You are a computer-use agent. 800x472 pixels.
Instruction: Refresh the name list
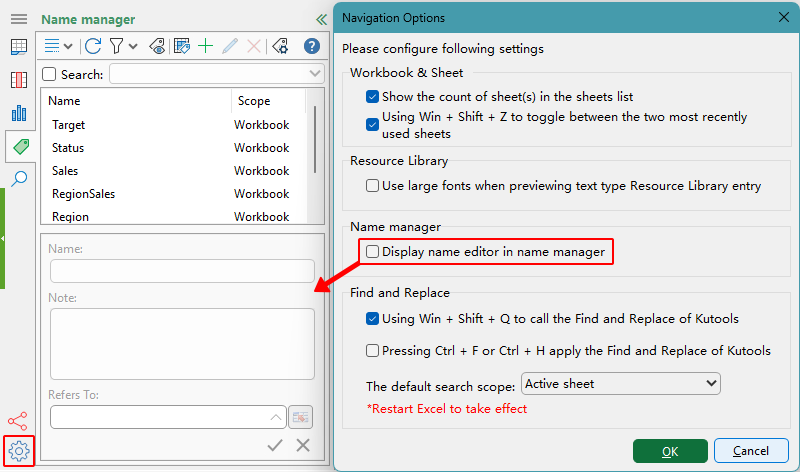93,46
